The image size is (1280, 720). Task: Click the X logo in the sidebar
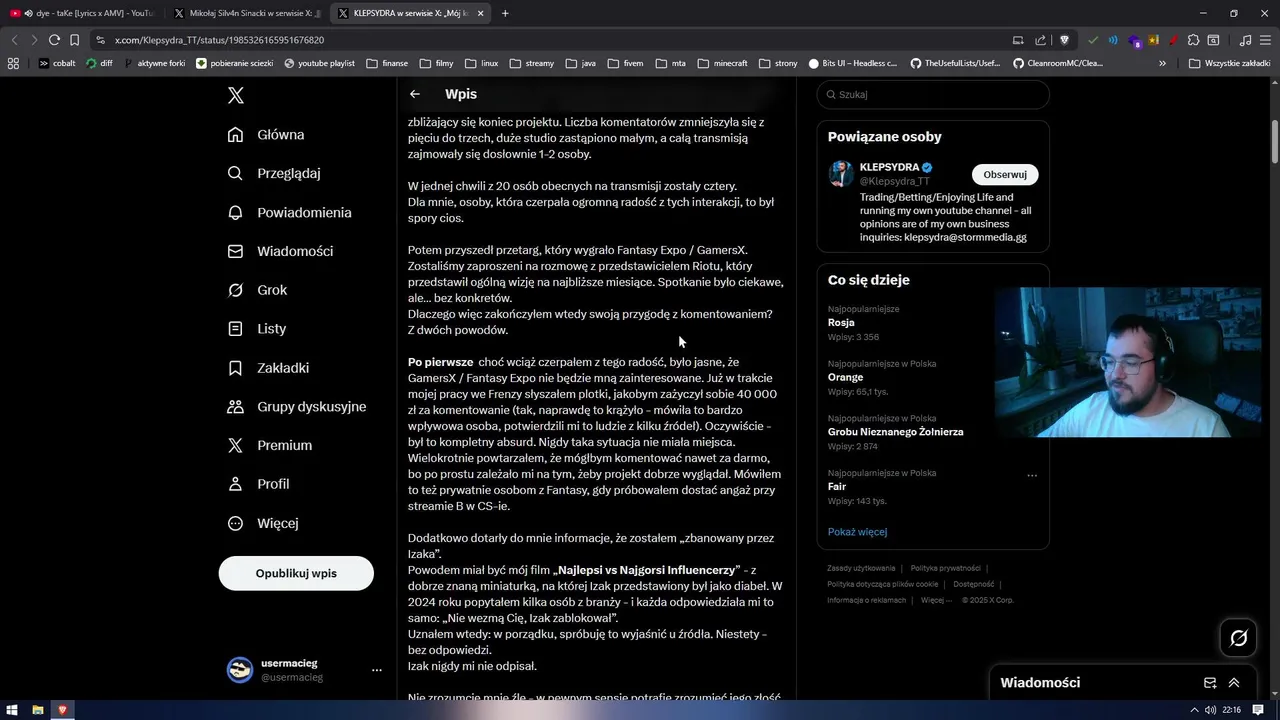[235, 96]
